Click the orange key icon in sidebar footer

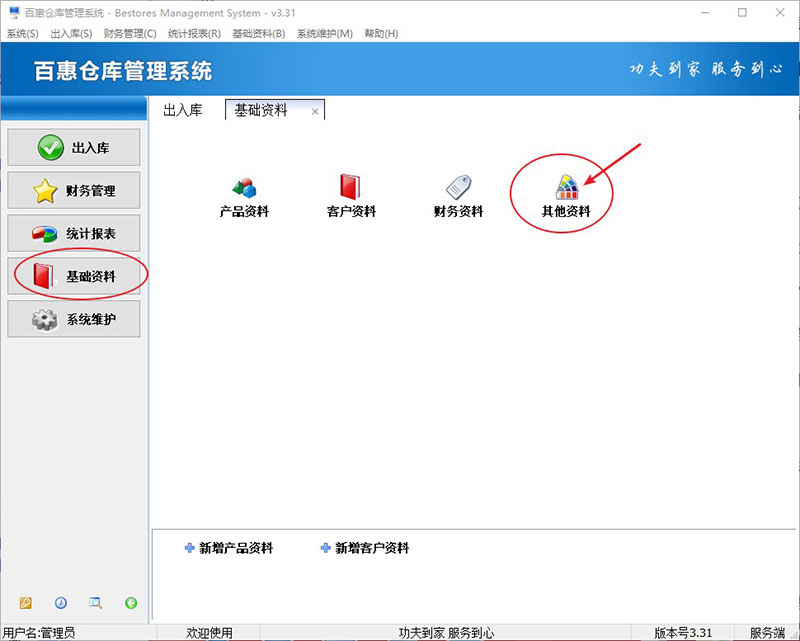pyautogui.click(x=26, y=602)
